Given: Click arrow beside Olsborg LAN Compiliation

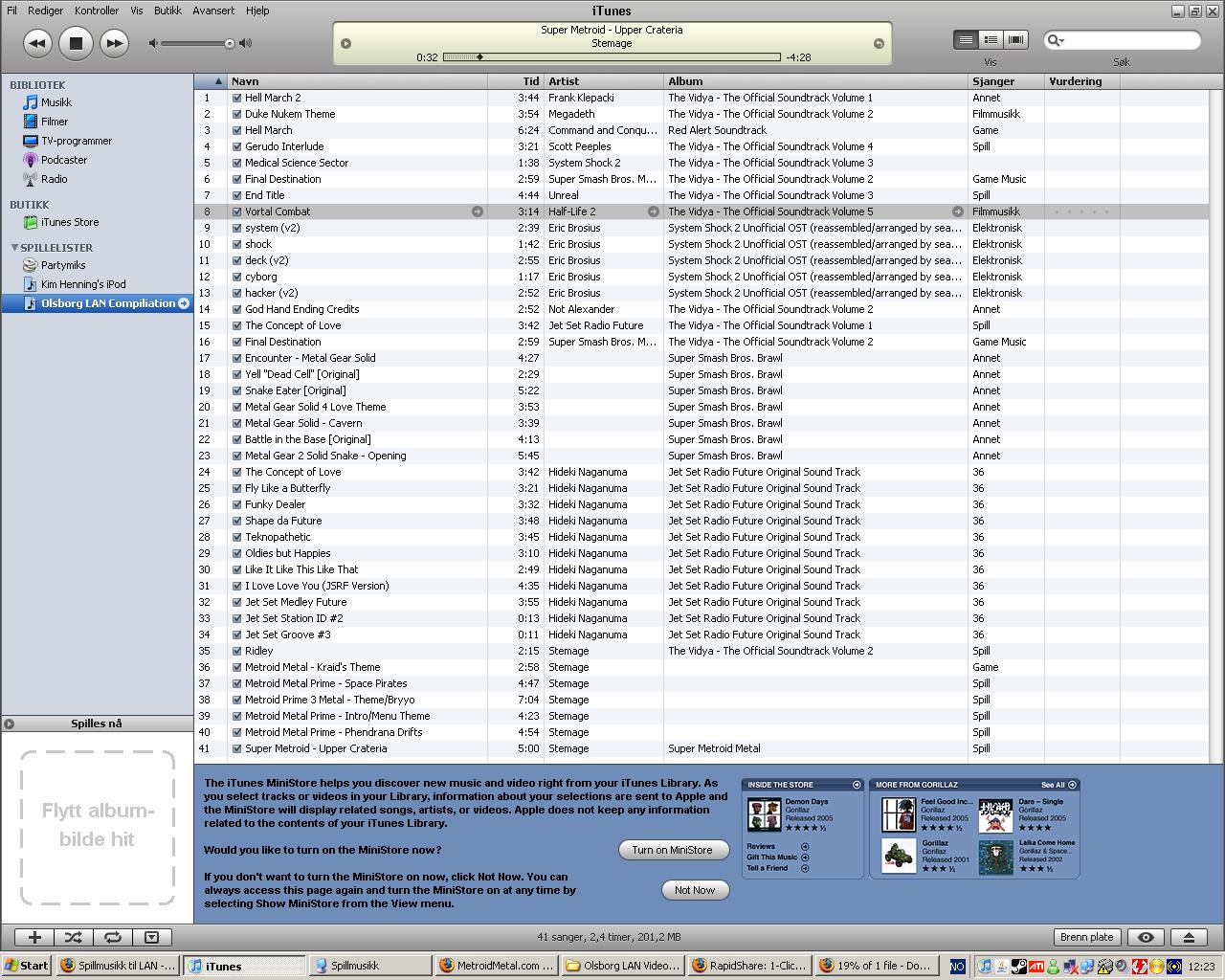Looking at the screenshot, I should point(184,303).
